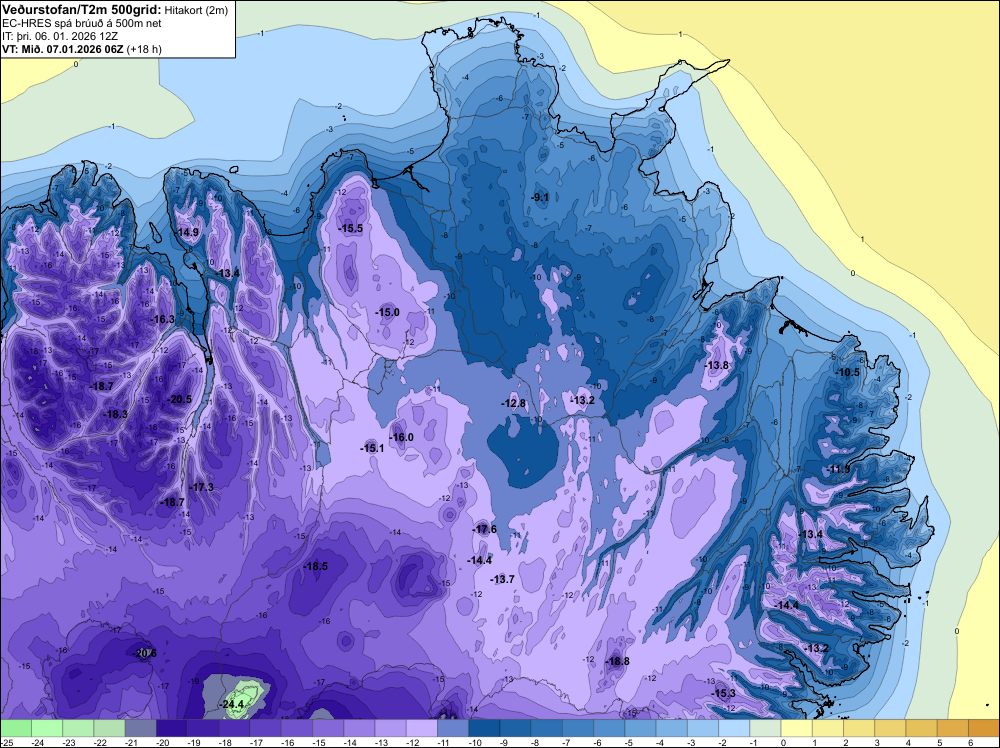The image size is (1000, 748).
Task: Click the forecast offset '(+18 h)'
Action: point(144,49)
